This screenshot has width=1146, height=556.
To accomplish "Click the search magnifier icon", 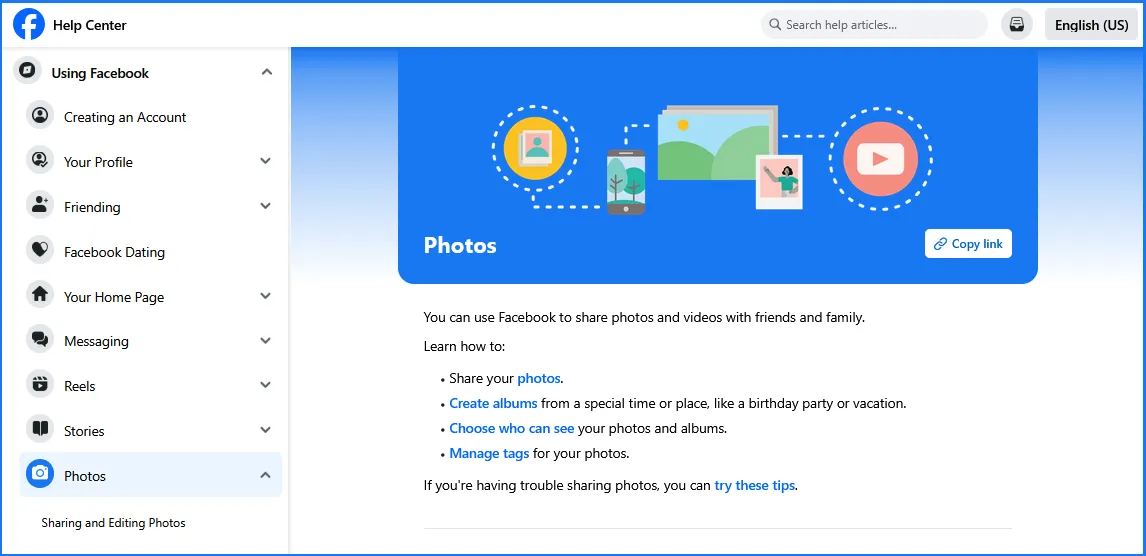I will (x=775, y=25).
